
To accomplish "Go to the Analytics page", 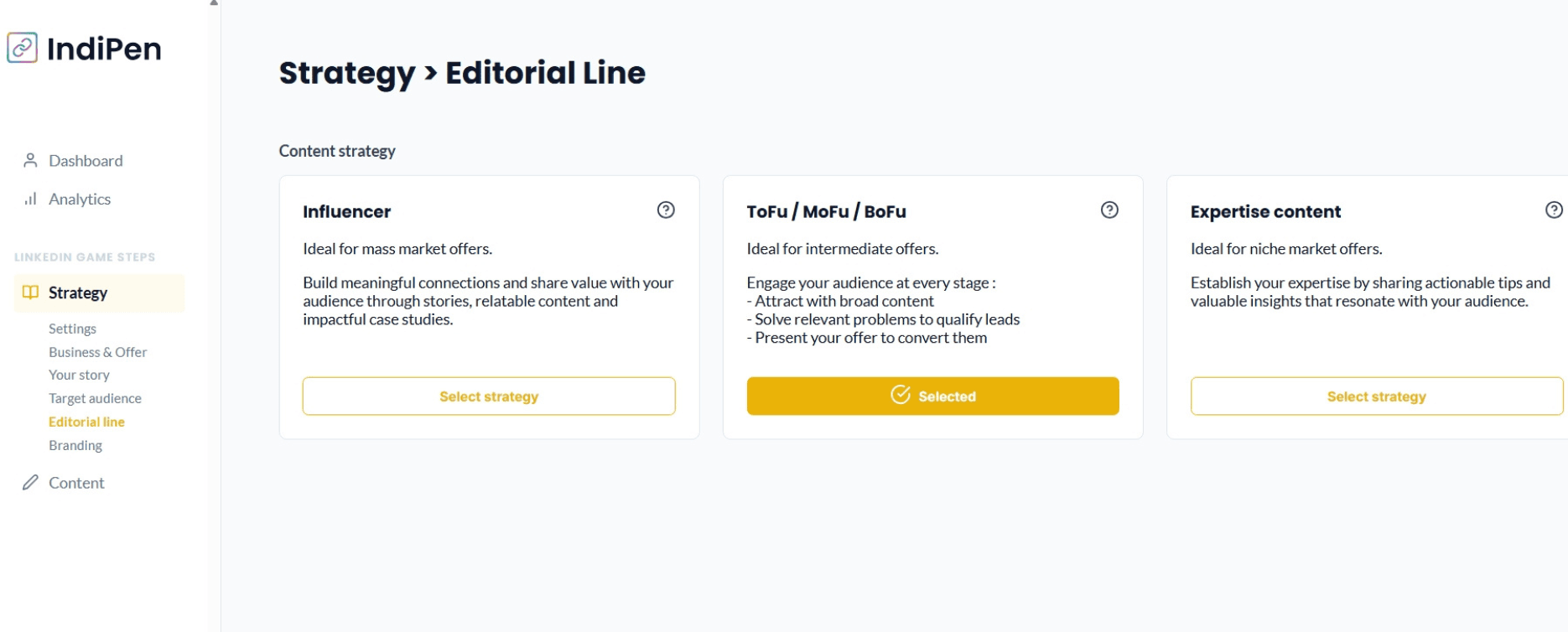I will [x=80, y=199].
